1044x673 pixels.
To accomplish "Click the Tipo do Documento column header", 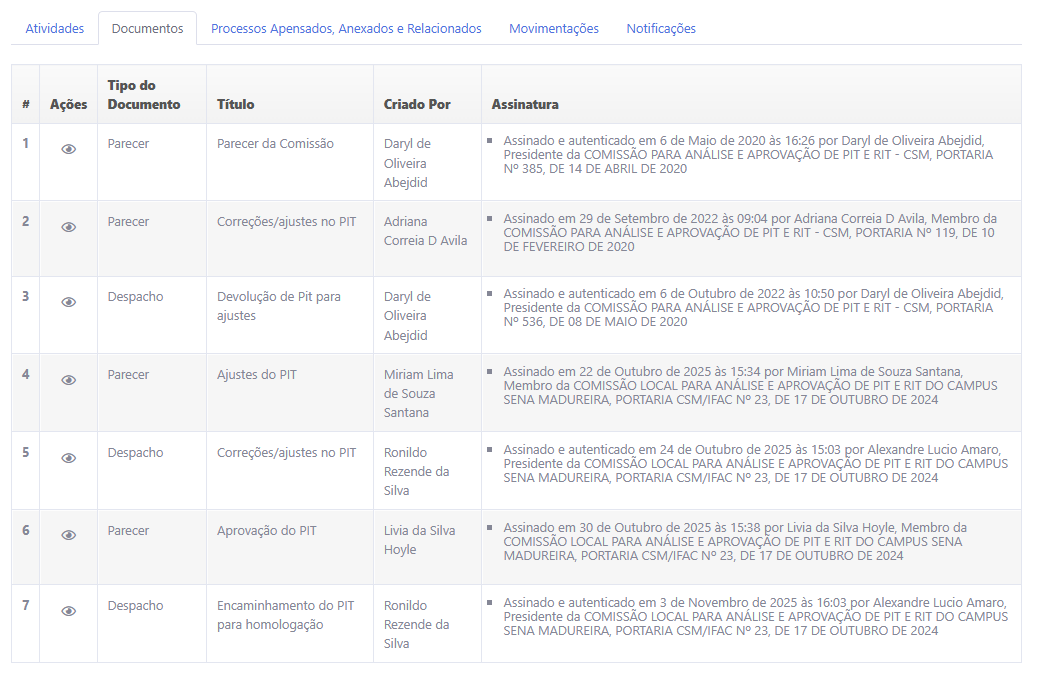I will 144,95.
